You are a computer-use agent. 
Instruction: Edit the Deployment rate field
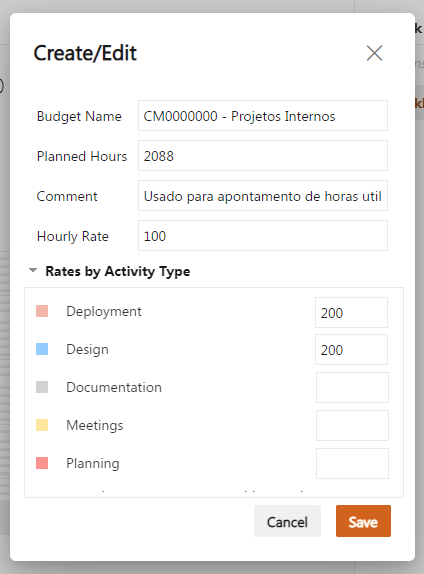[352, 313]
